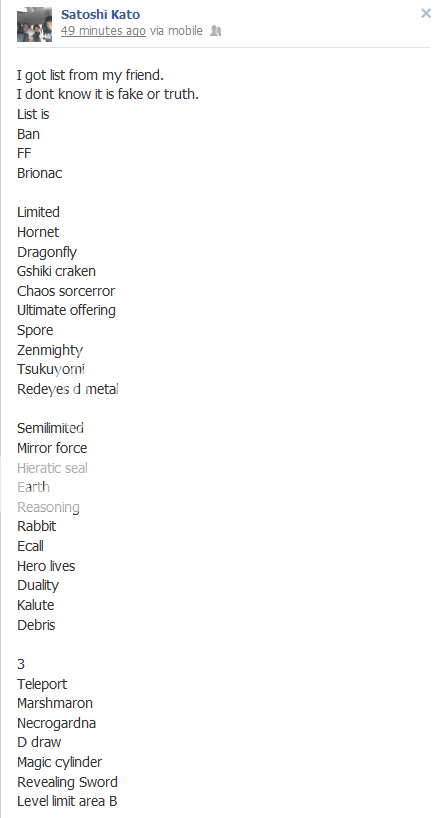Viewport: 443px width, 818px height.
Task: Click the 'Level limit area B' line
Action: [x=67, y=801]
